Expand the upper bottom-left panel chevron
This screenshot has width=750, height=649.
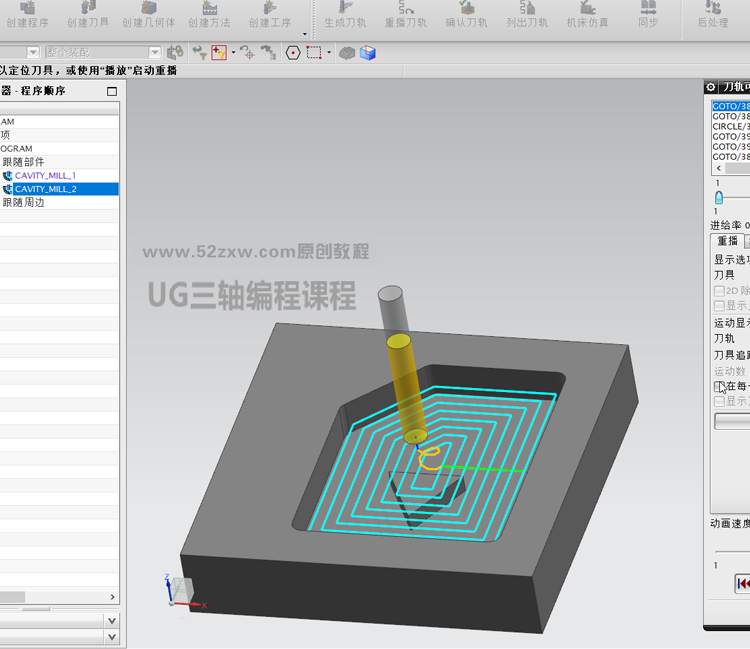pyautogui.click(x=111, y=621)
